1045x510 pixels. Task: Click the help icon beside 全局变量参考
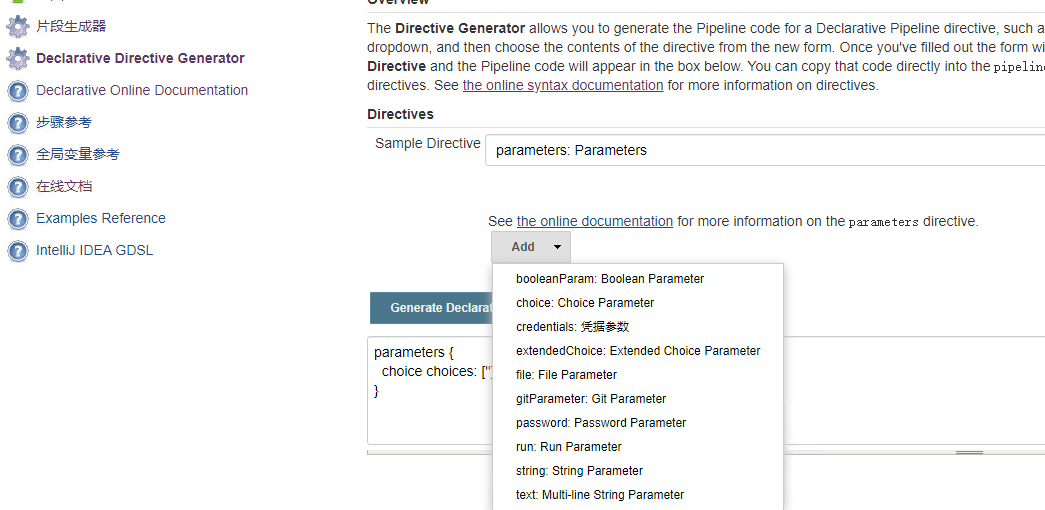[17, 155]
